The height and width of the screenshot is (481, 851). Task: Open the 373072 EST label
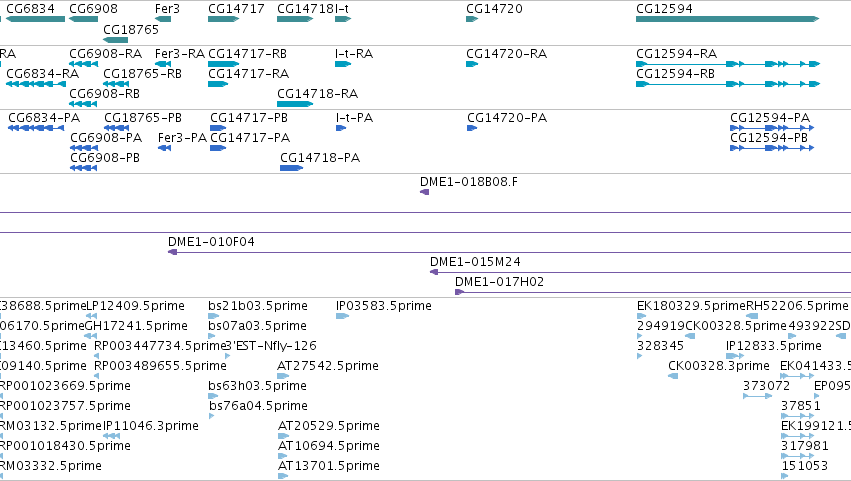[766, 387]
